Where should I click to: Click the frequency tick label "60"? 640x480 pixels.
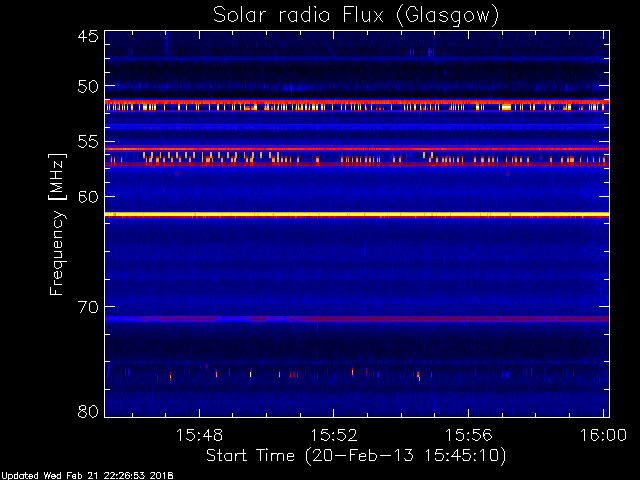click(x=88, y=196)
